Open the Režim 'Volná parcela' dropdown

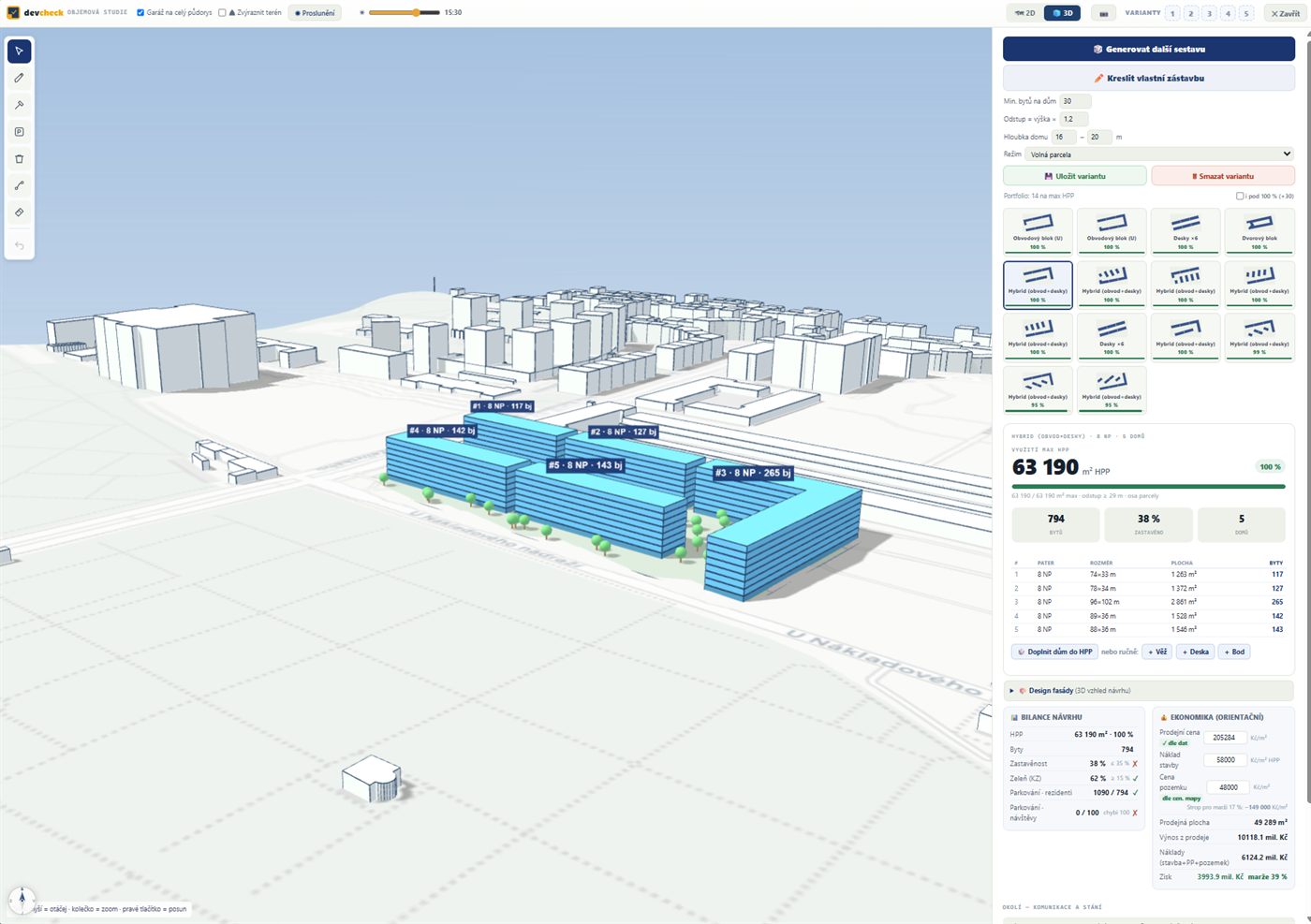point(1159,154)
